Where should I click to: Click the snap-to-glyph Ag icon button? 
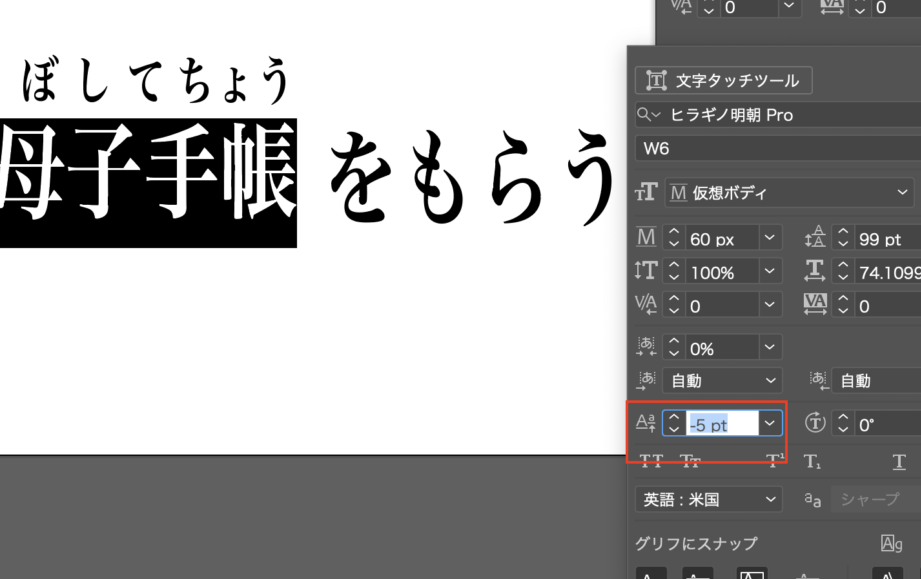[891, 542]
